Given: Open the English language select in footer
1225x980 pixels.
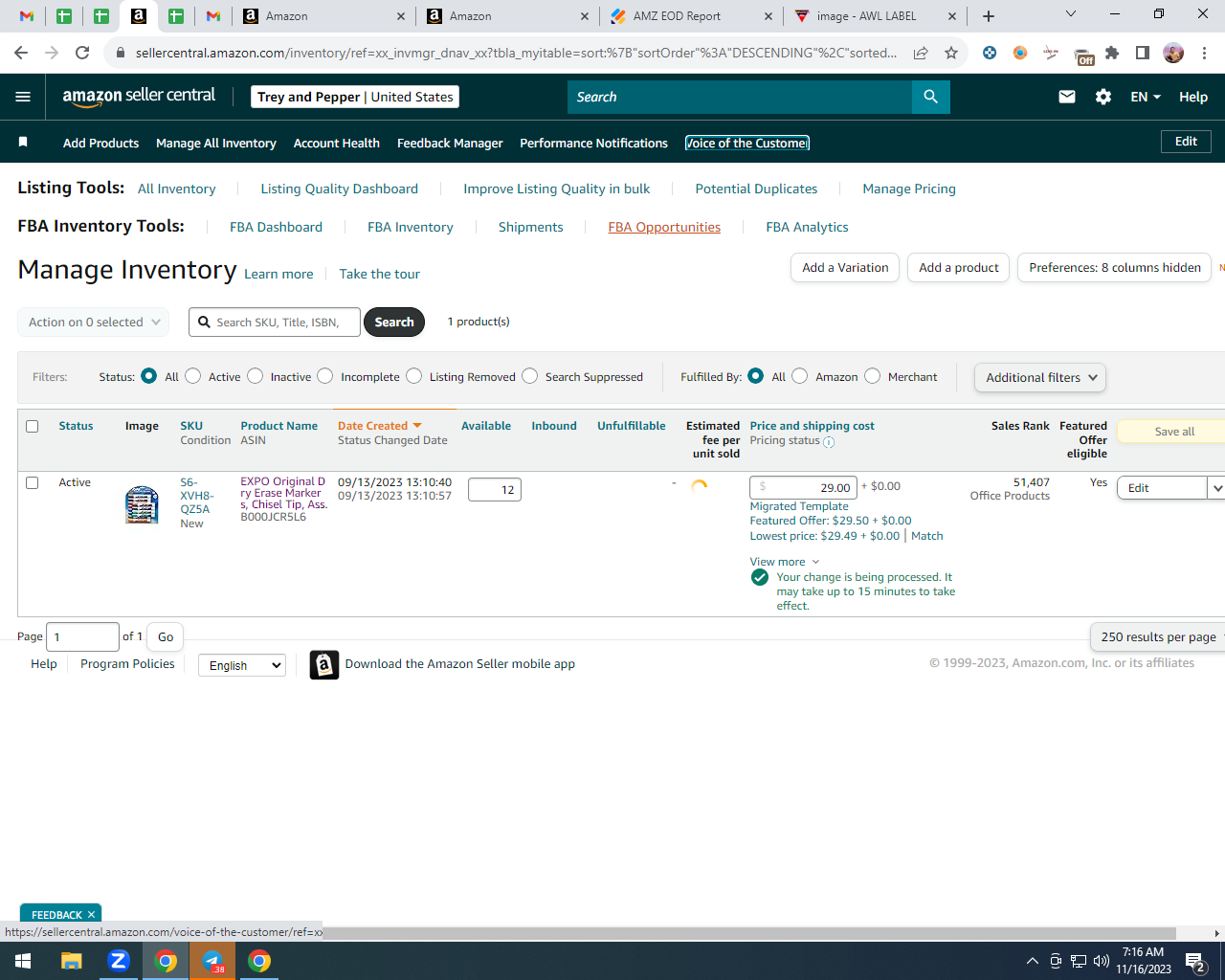Looking at the screenshot, I should tap(242, 665).
